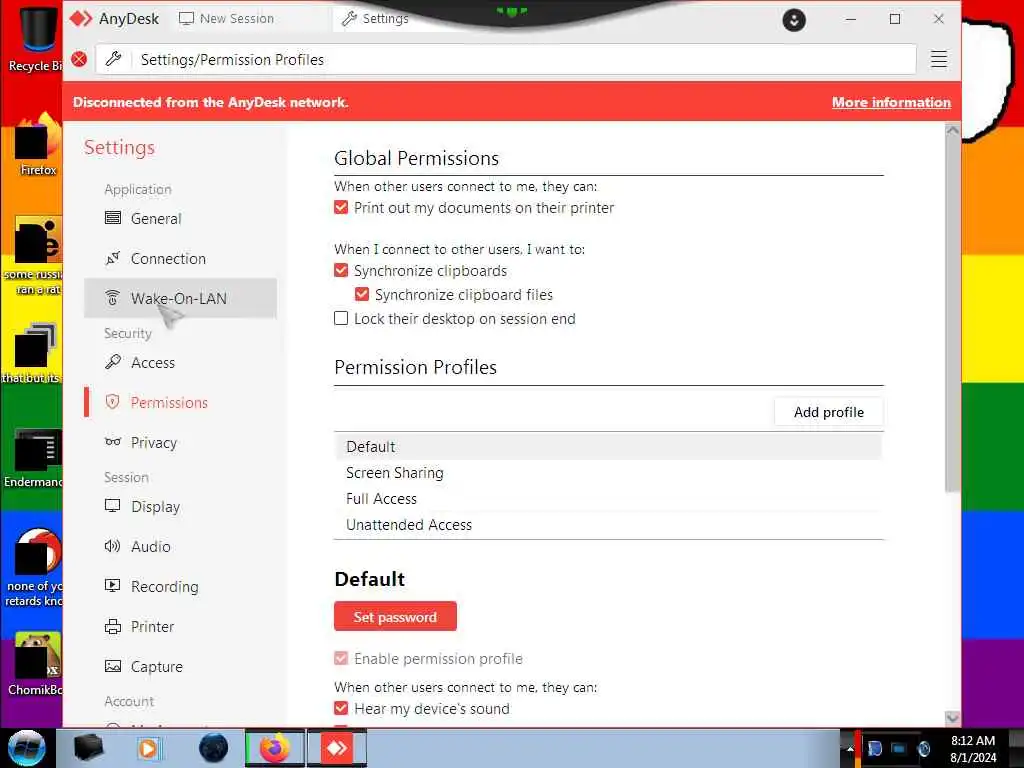Show hidden system tray icons

tap(850, 748)
